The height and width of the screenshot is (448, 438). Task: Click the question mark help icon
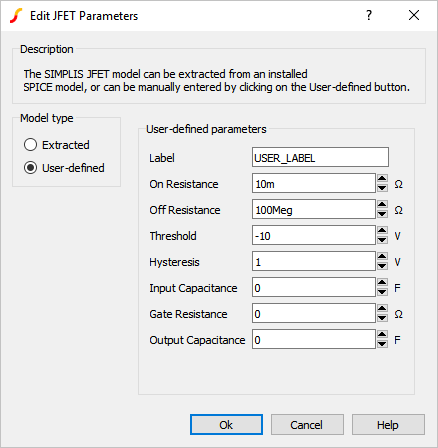click(x=369, y=15)
